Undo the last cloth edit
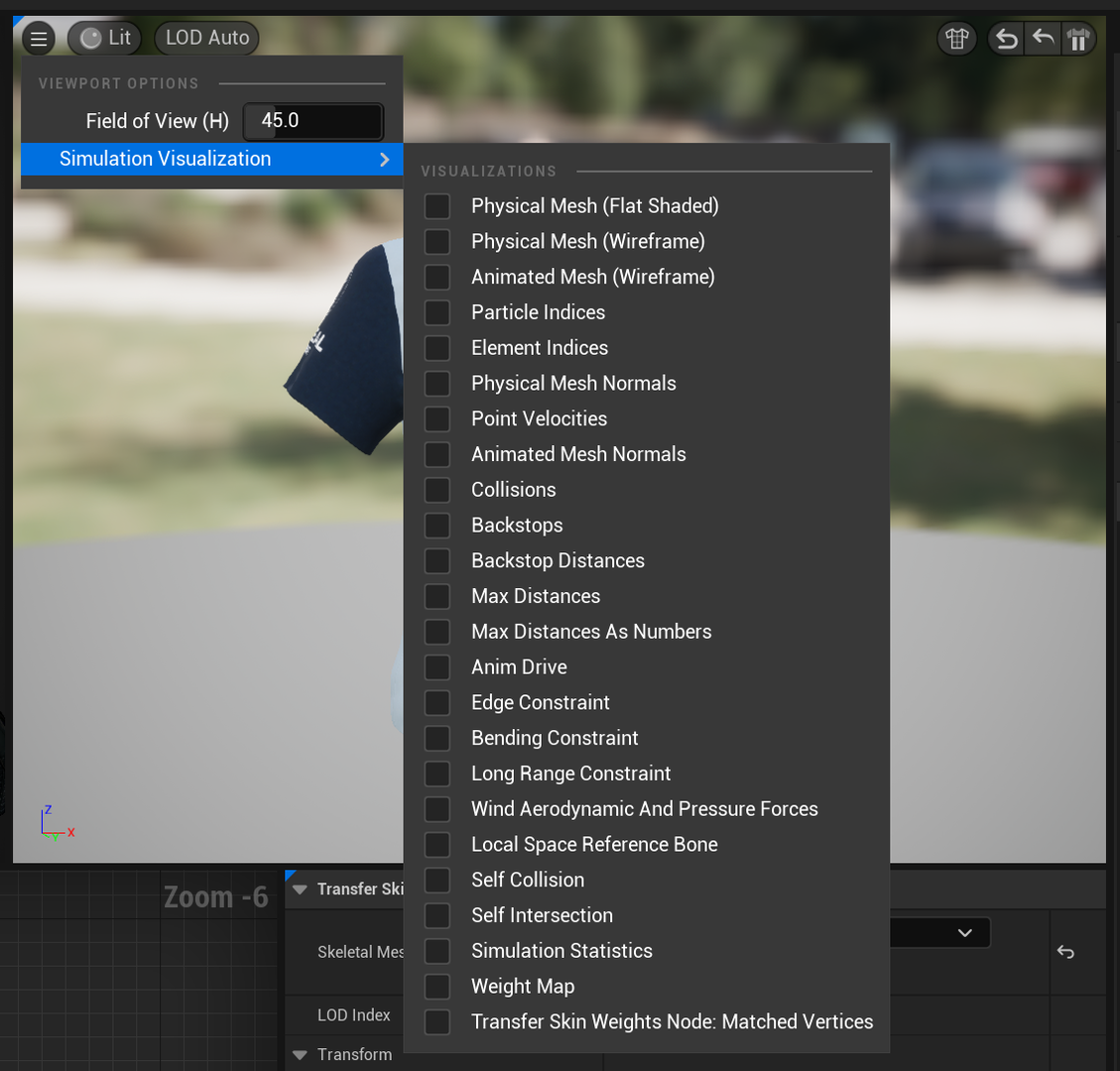 tap(1005, 38)
